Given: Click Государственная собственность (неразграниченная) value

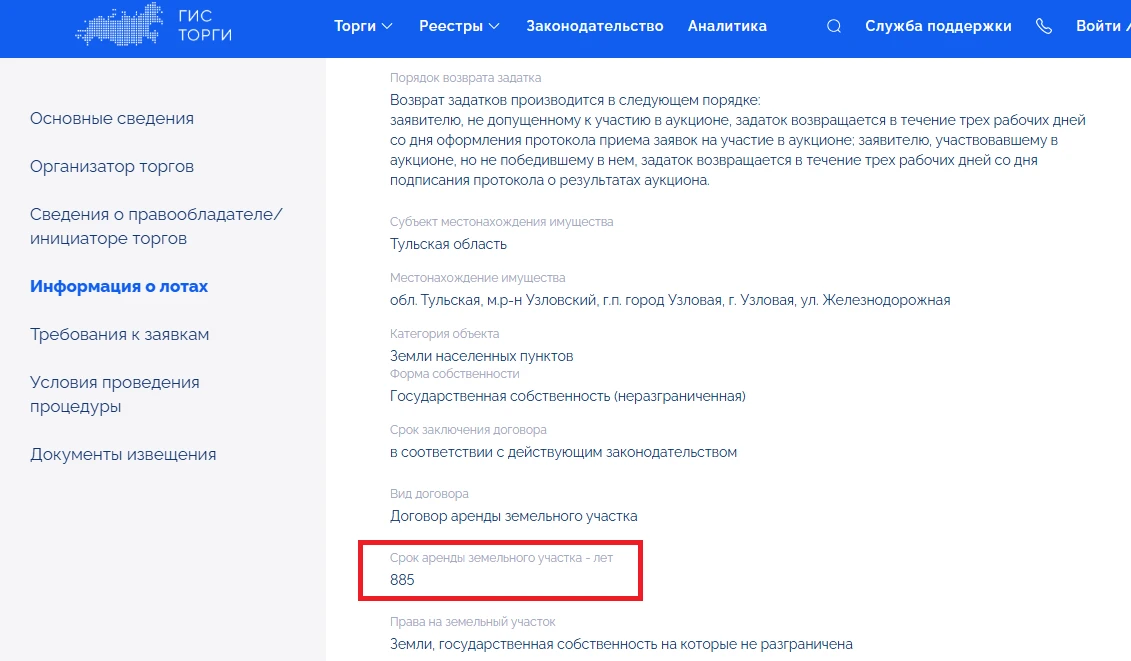Looking at the screenshot, I should [x=568, y=396].
